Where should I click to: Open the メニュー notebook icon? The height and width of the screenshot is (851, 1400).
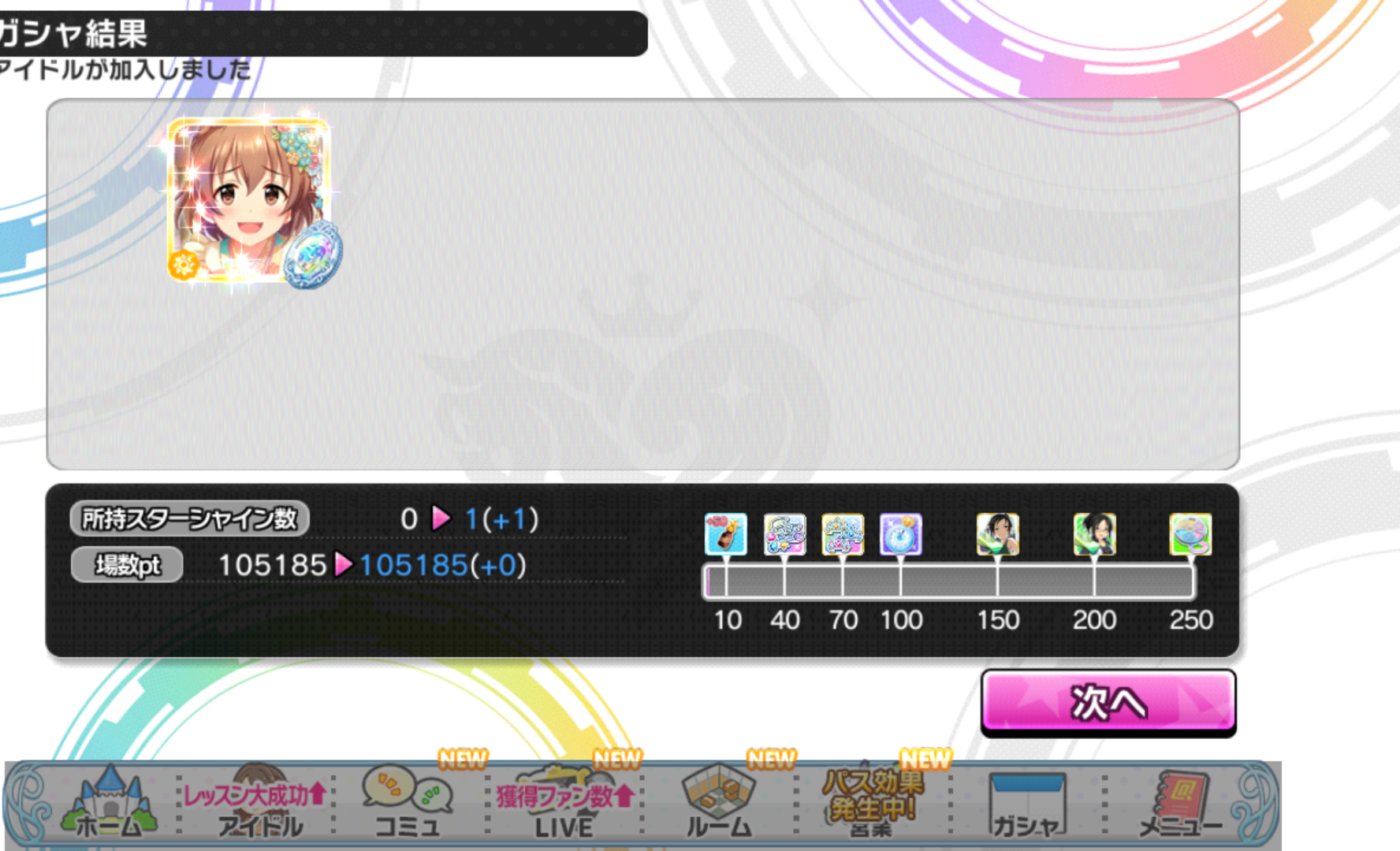coord(1181,804)
